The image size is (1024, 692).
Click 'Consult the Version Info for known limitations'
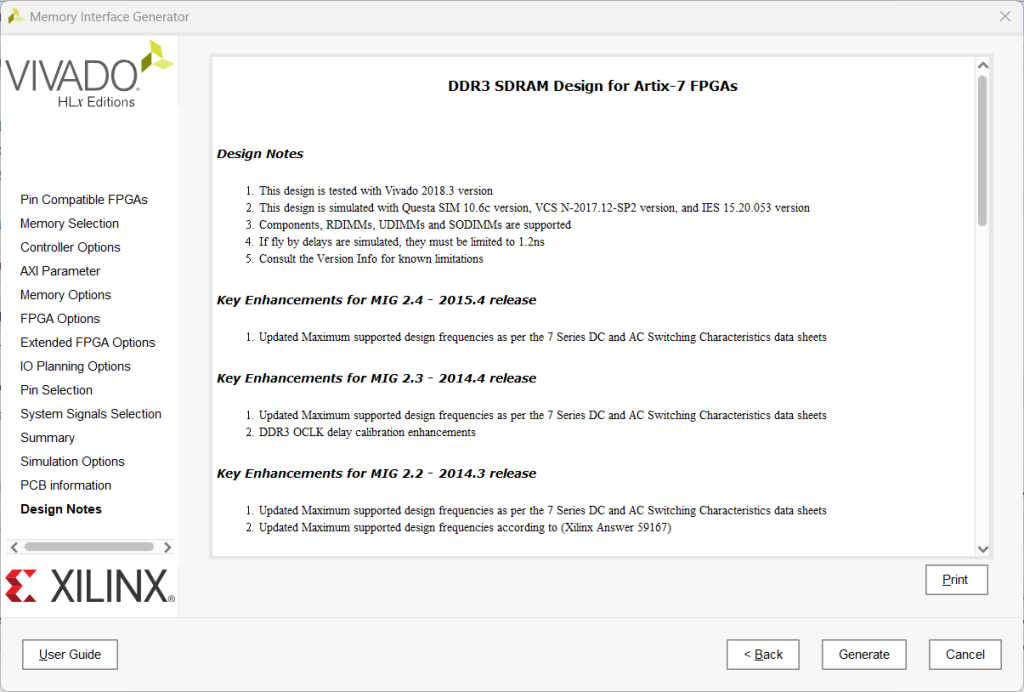click(371, 259)
